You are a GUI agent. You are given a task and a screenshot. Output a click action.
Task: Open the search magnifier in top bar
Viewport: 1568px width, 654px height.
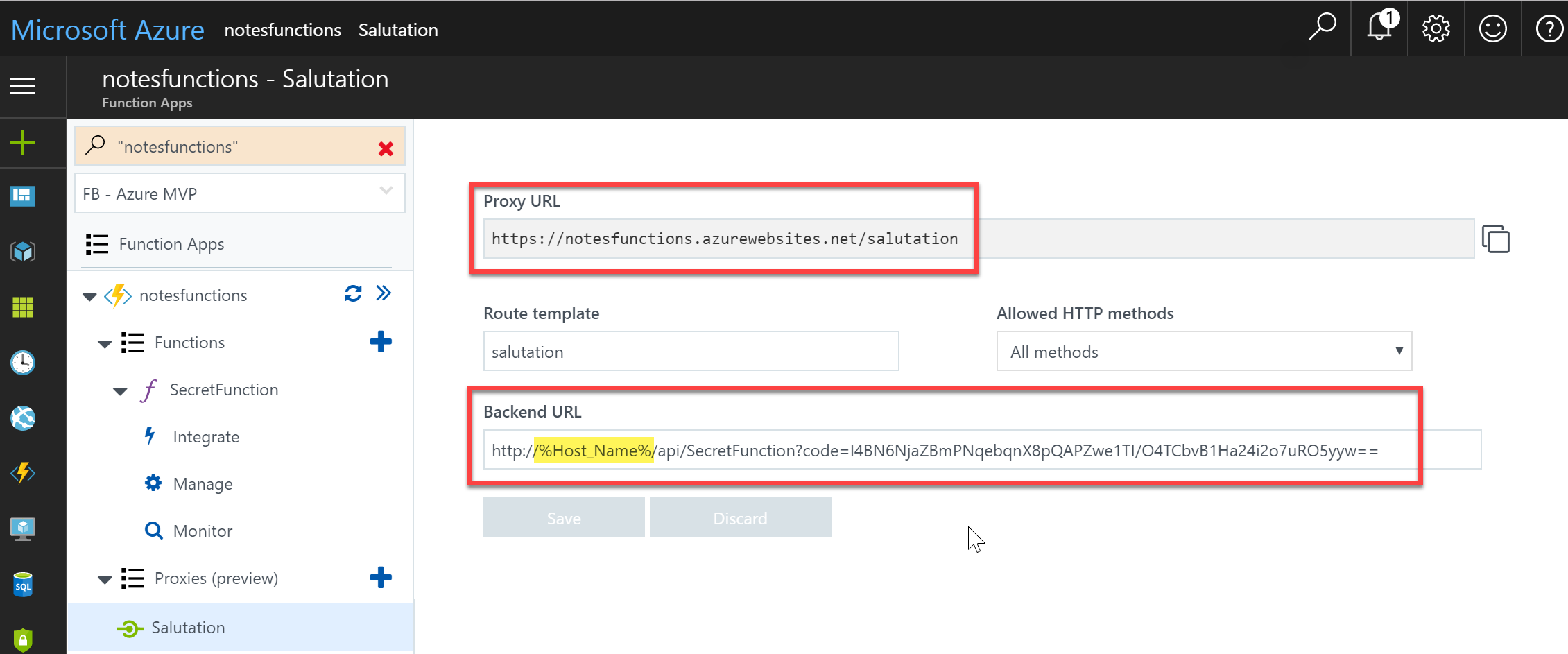click(1322, 28)
